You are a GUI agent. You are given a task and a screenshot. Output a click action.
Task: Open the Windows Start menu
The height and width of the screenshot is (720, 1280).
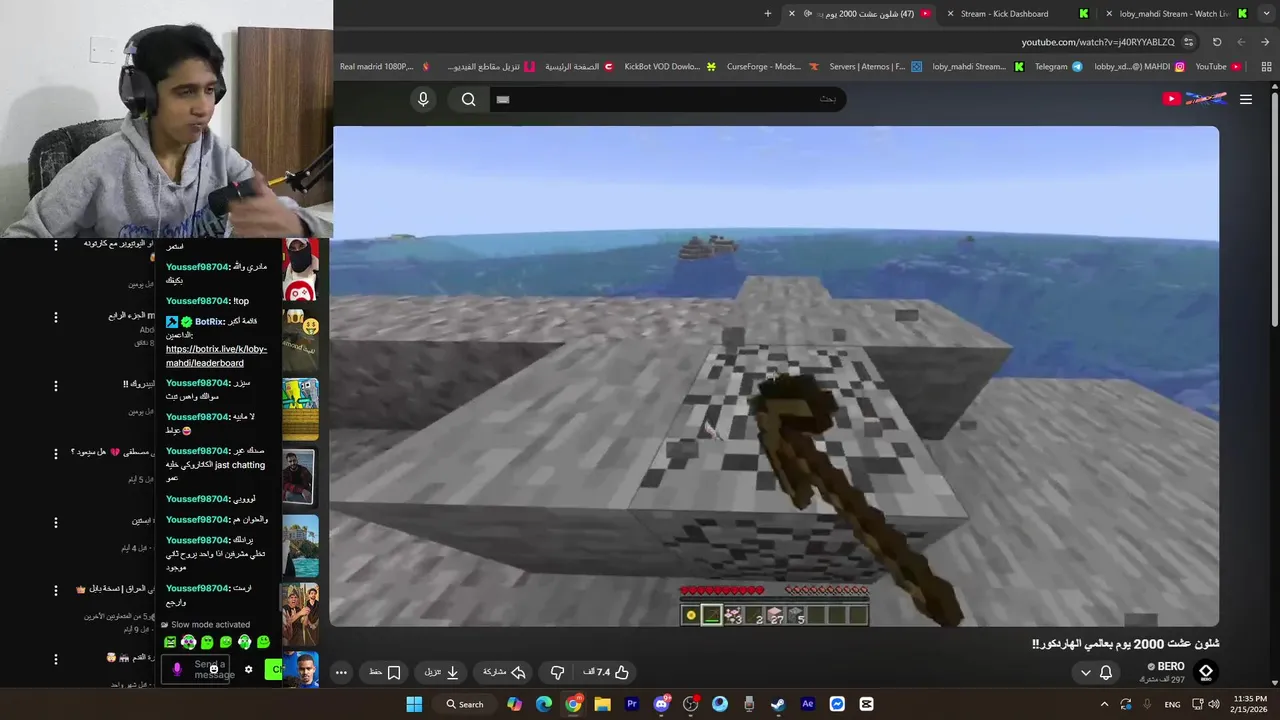[414, 704]
